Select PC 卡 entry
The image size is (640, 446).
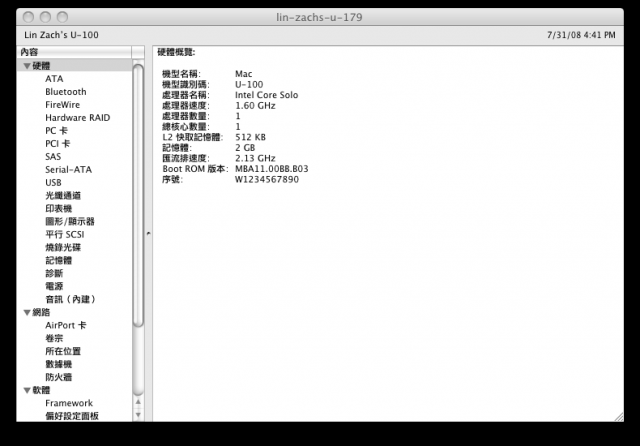(x=56, y=131)
